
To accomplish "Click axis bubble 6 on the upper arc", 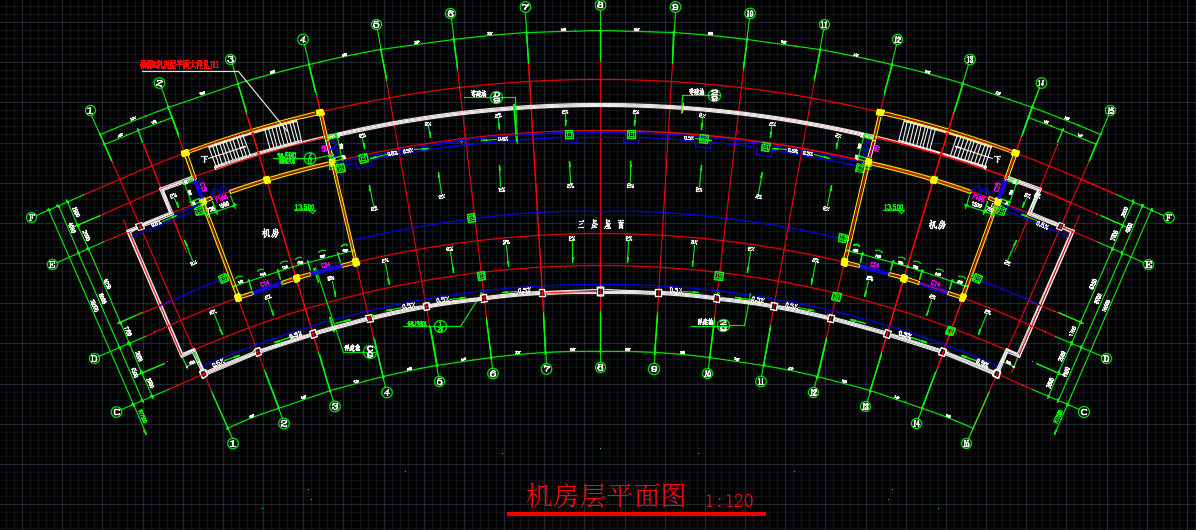I will click(451, 14).
